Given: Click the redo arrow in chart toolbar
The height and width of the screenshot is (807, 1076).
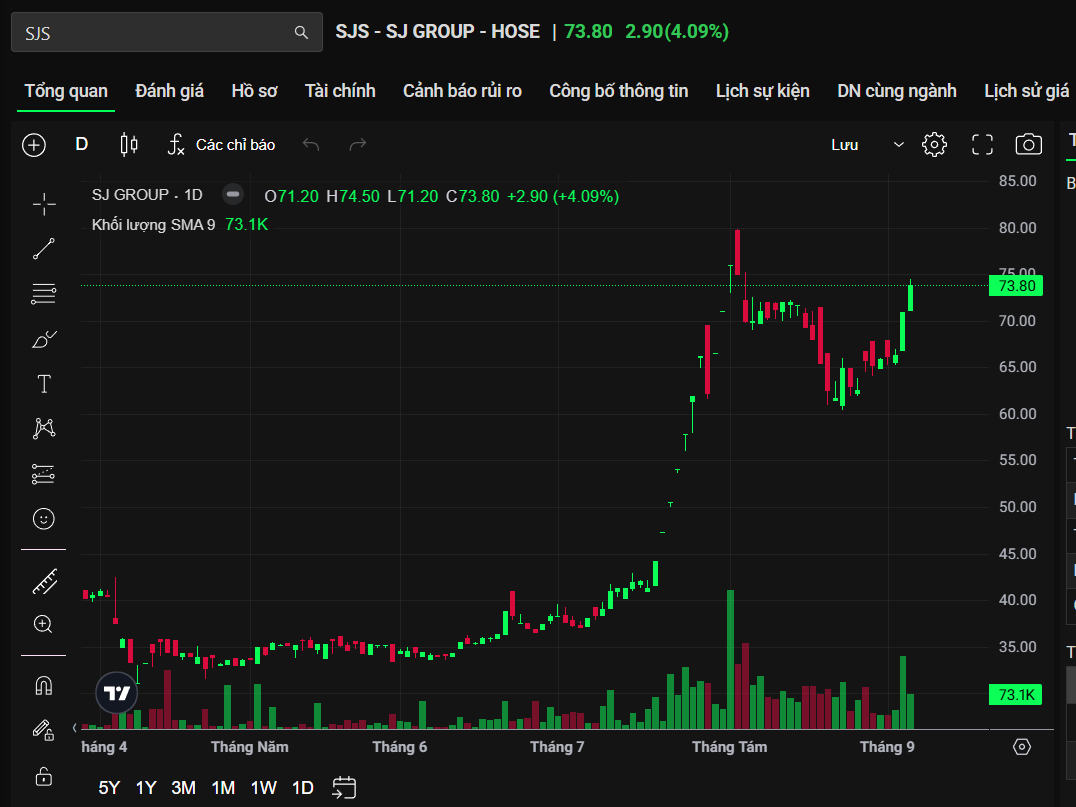Looking at the screenshot, I should click(358, 145).
